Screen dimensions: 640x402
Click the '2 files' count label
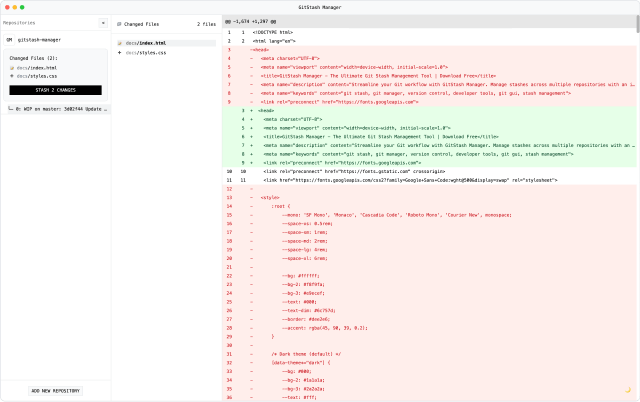pos(206,24)
